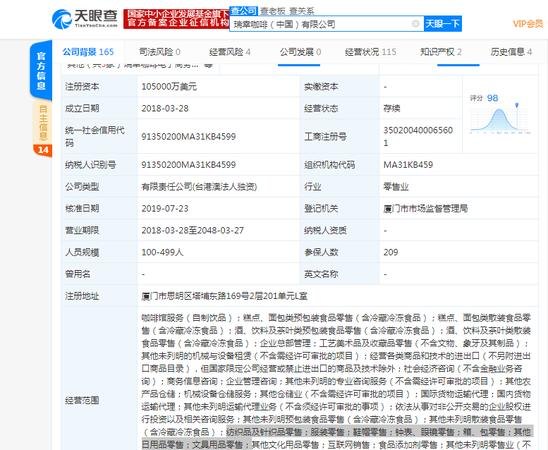Click the establishment date 2018-03-28
548x450 pixels.
[x=165, y=108]
